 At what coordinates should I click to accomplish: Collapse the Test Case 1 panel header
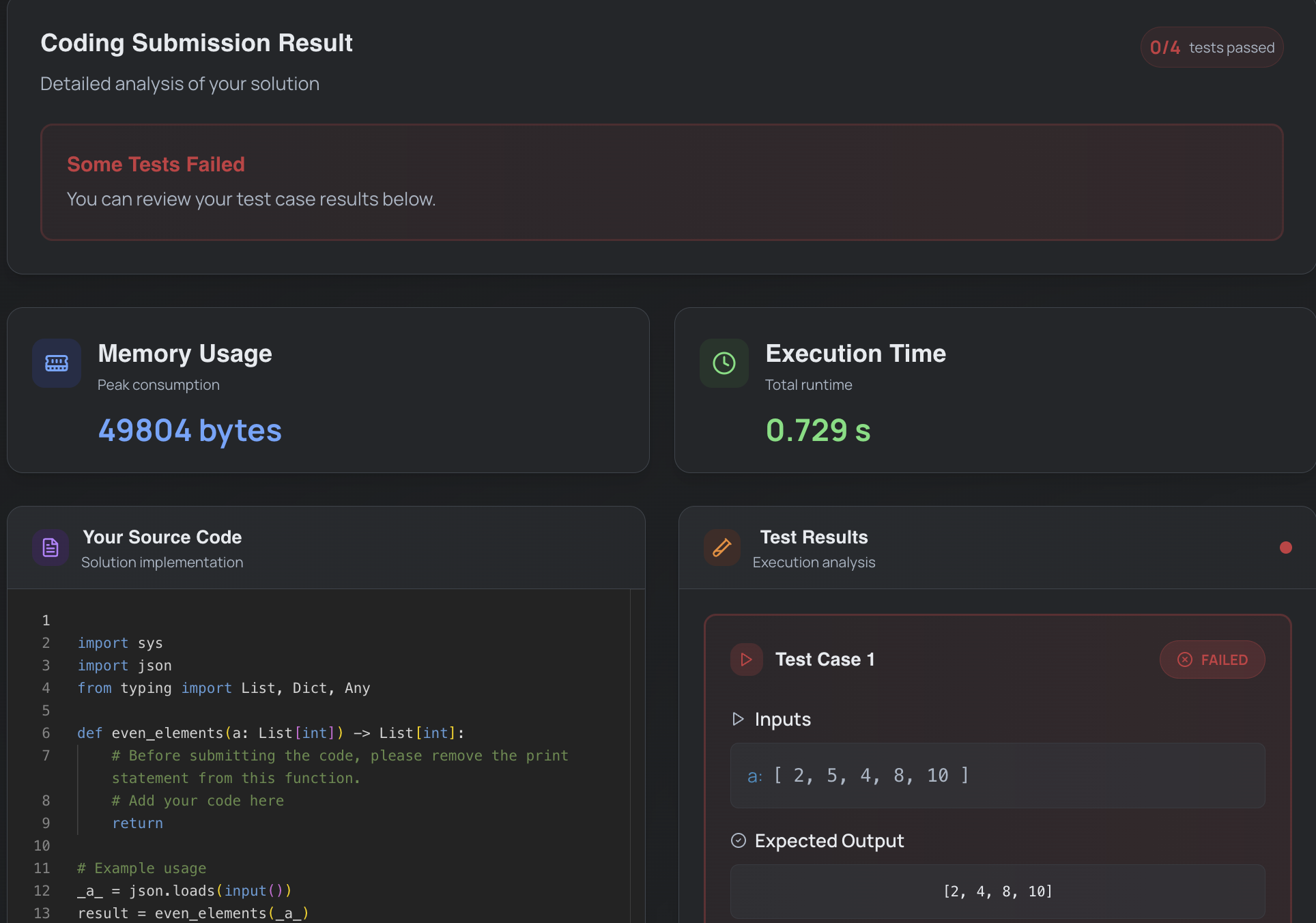(x=825, y=659)
